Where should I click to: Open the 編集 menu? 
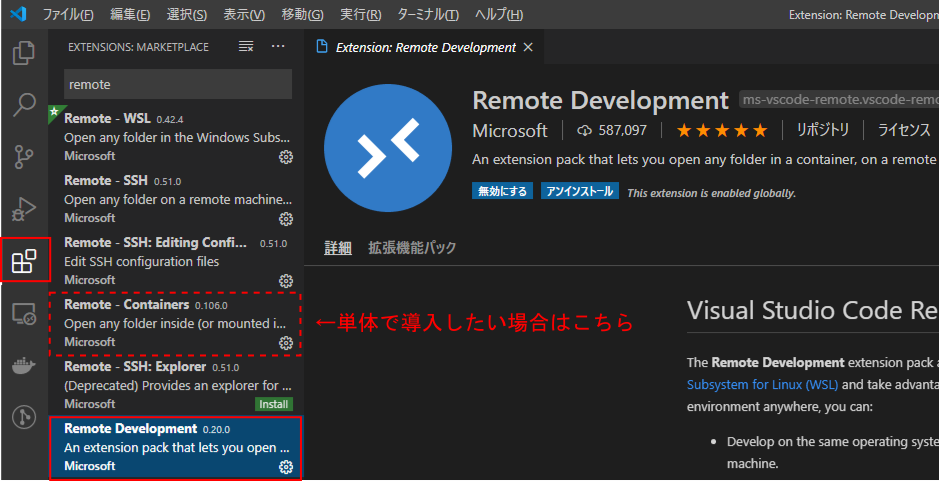click(130, 14)
